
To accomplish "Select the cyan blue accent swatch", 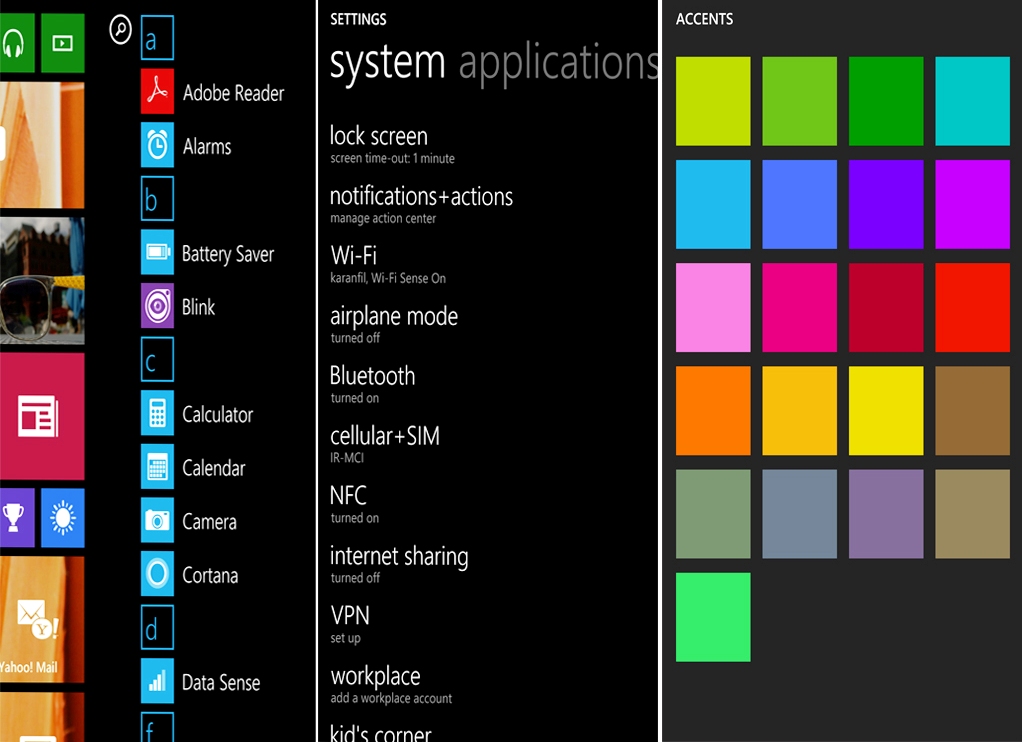I will coord(713,204).
